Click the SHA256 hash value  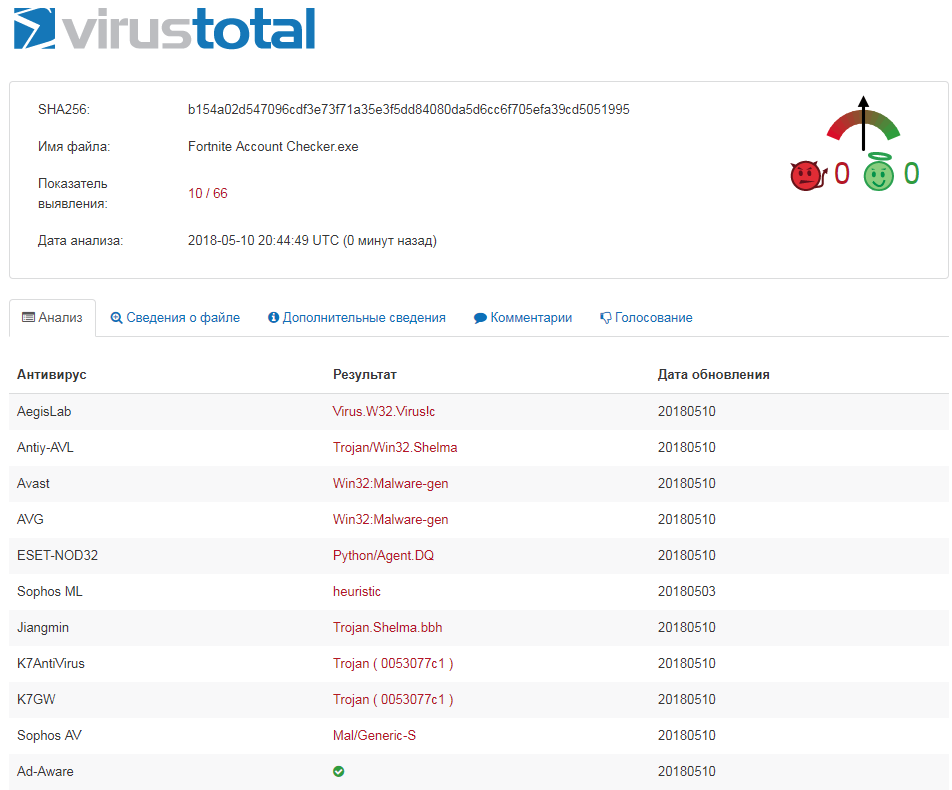(x=409, y=109)
